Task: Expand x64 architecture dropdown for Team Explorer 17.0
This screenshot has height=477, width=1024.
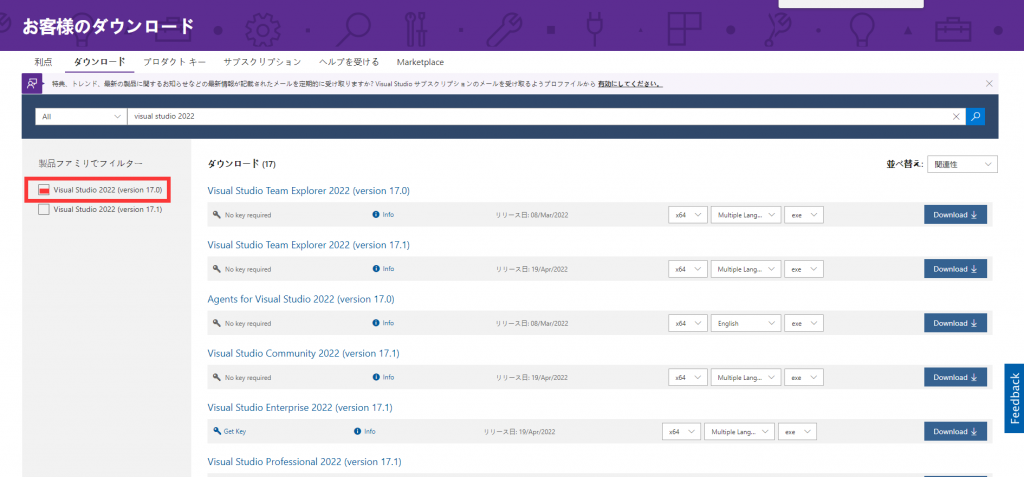Action: coord(687,215)
